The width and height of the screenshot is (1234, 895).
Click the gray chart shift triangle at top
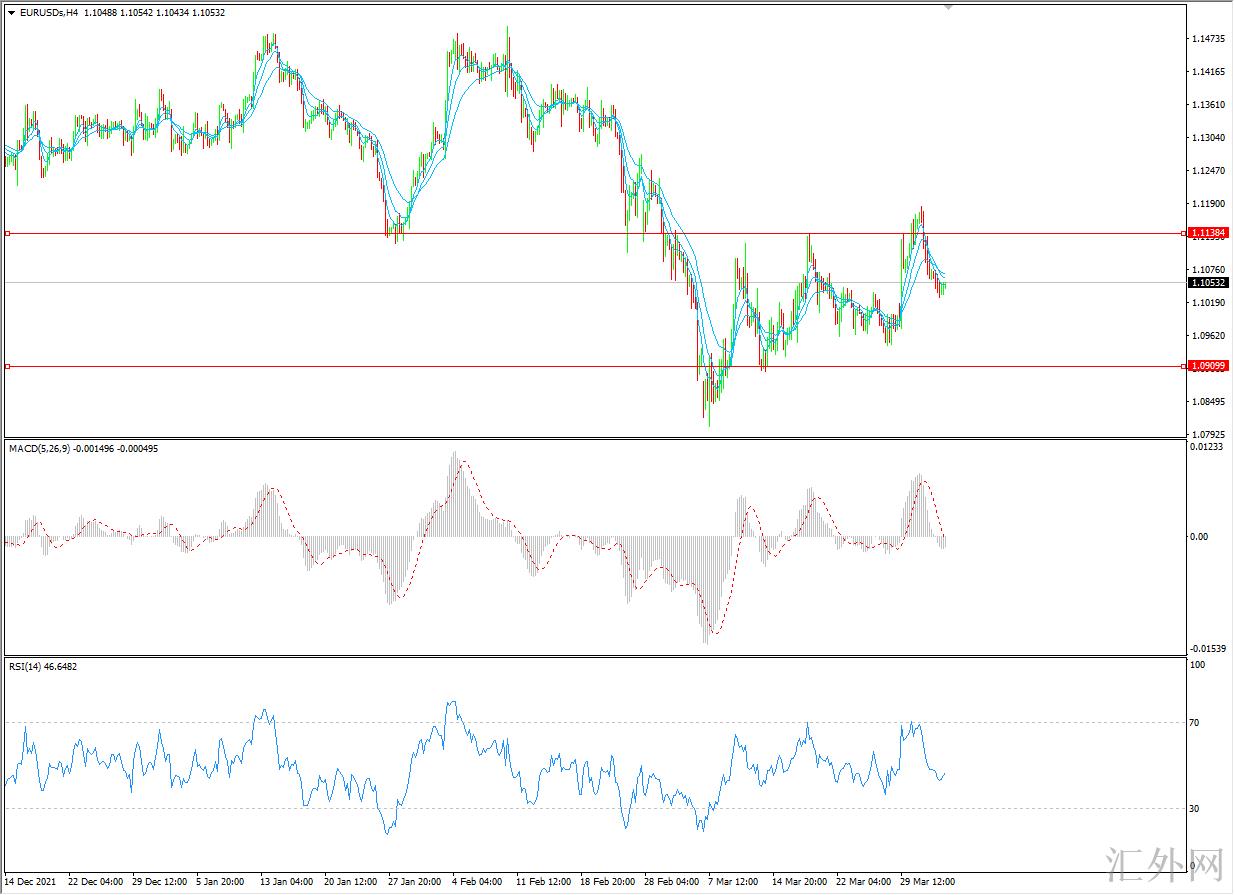click(948, 7)
